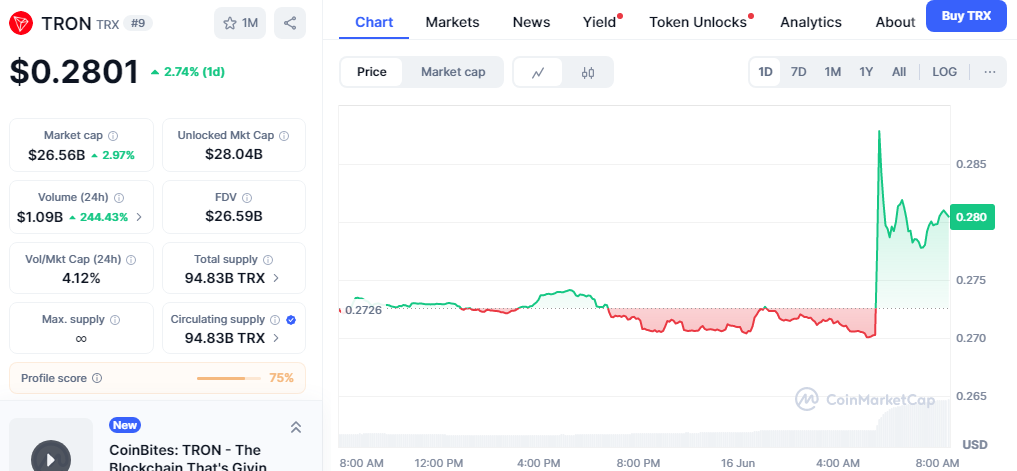Screen dimensions: 1017x471
Task: Open FDV info icon
Action: [x=247, y=198]
